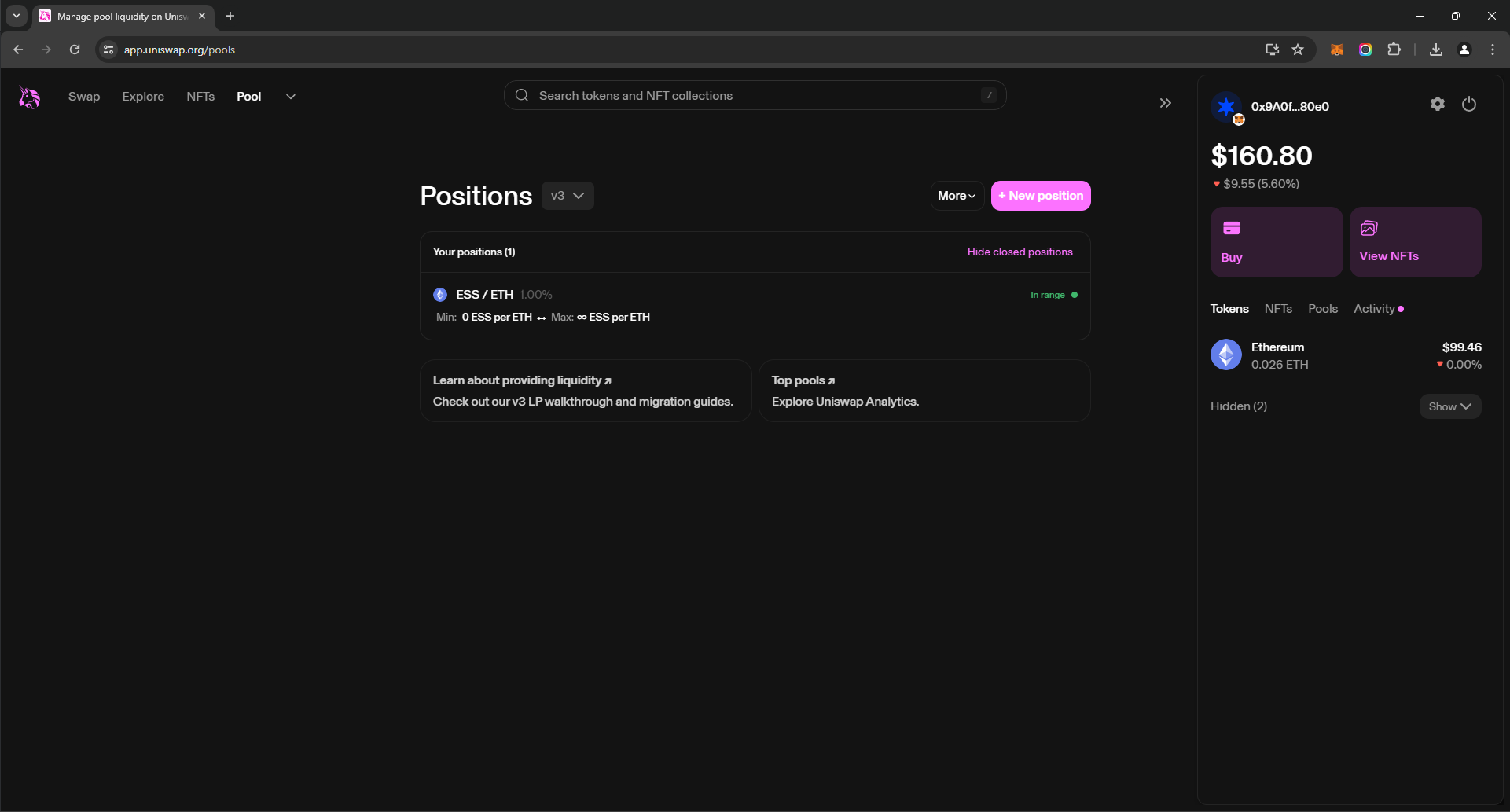
Task: Click the $99.46 Ethereum value
Action: 1462,347
